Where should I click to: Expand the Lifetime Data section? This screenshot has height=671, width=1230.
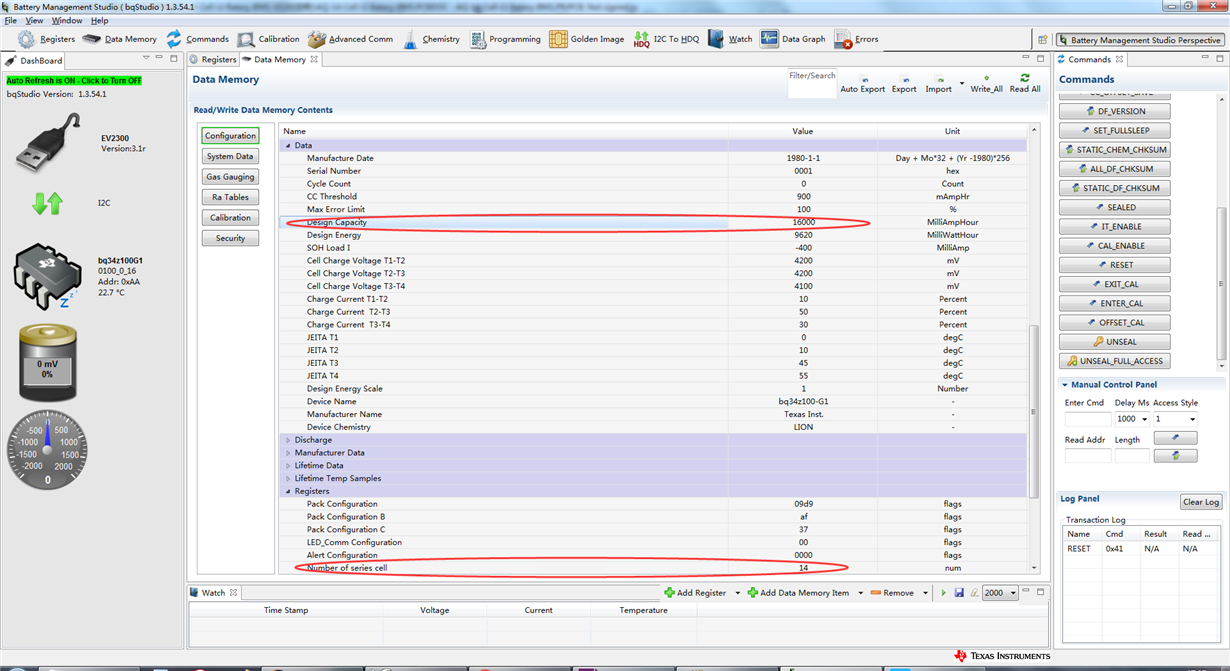[288, 466]
